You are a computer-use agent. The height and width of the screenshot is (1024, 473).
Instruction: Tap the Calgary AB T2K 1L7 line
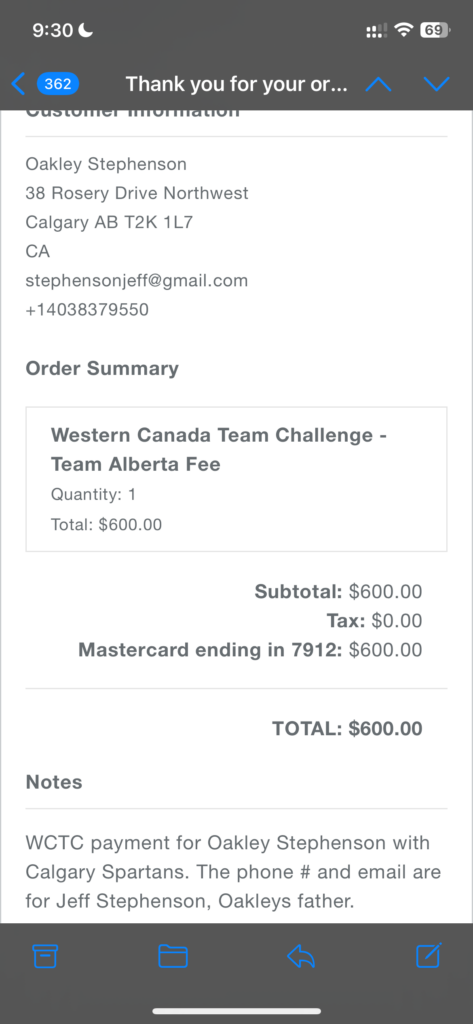[x=109, y=223]
